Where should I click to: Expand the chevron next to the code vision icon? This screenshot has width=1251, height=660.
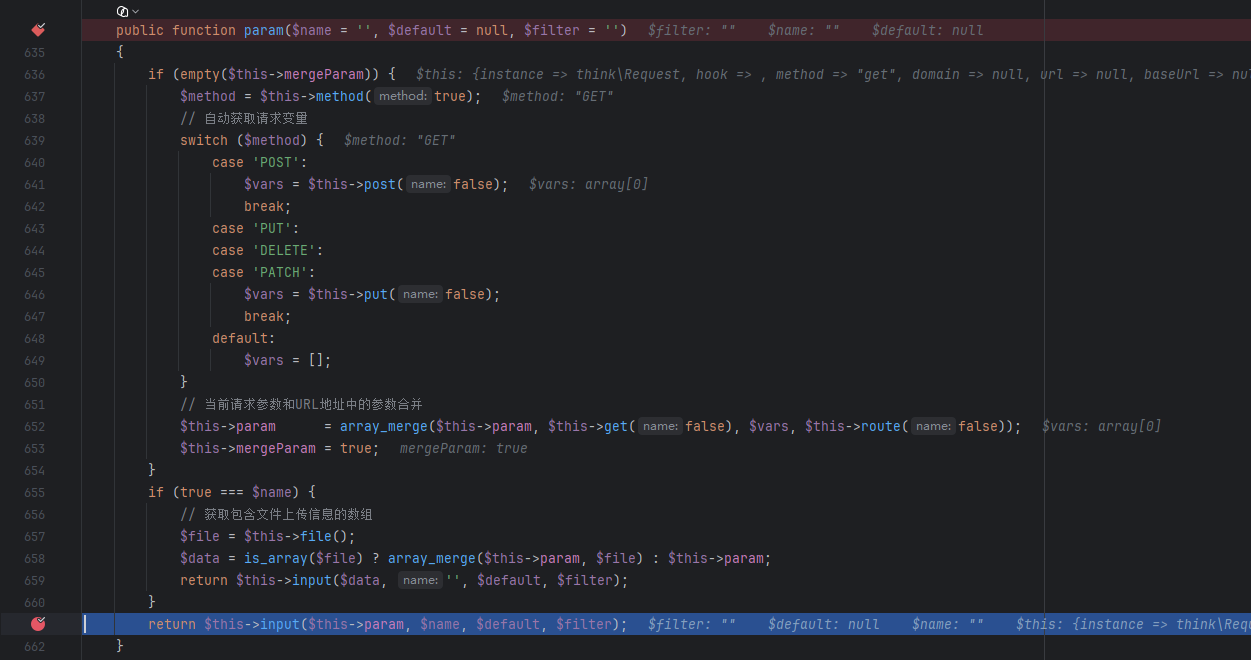click(x=136, y=11)
